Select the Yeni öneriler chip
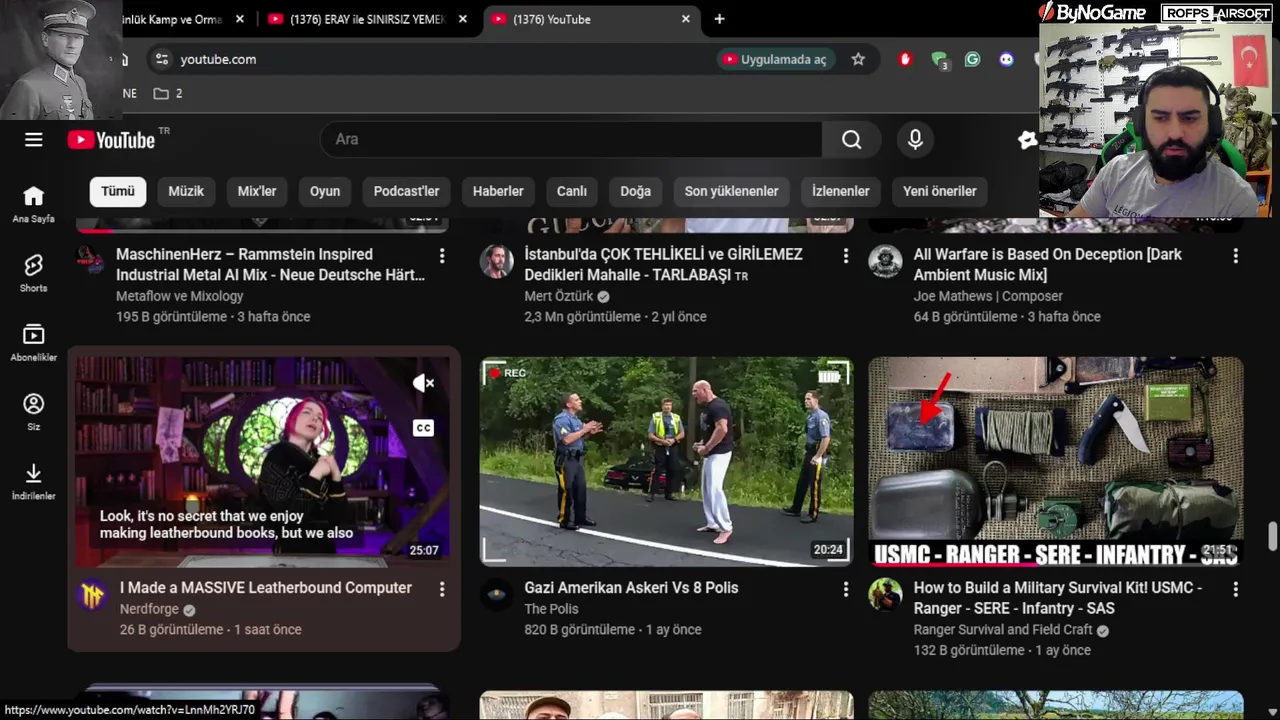 940,191
